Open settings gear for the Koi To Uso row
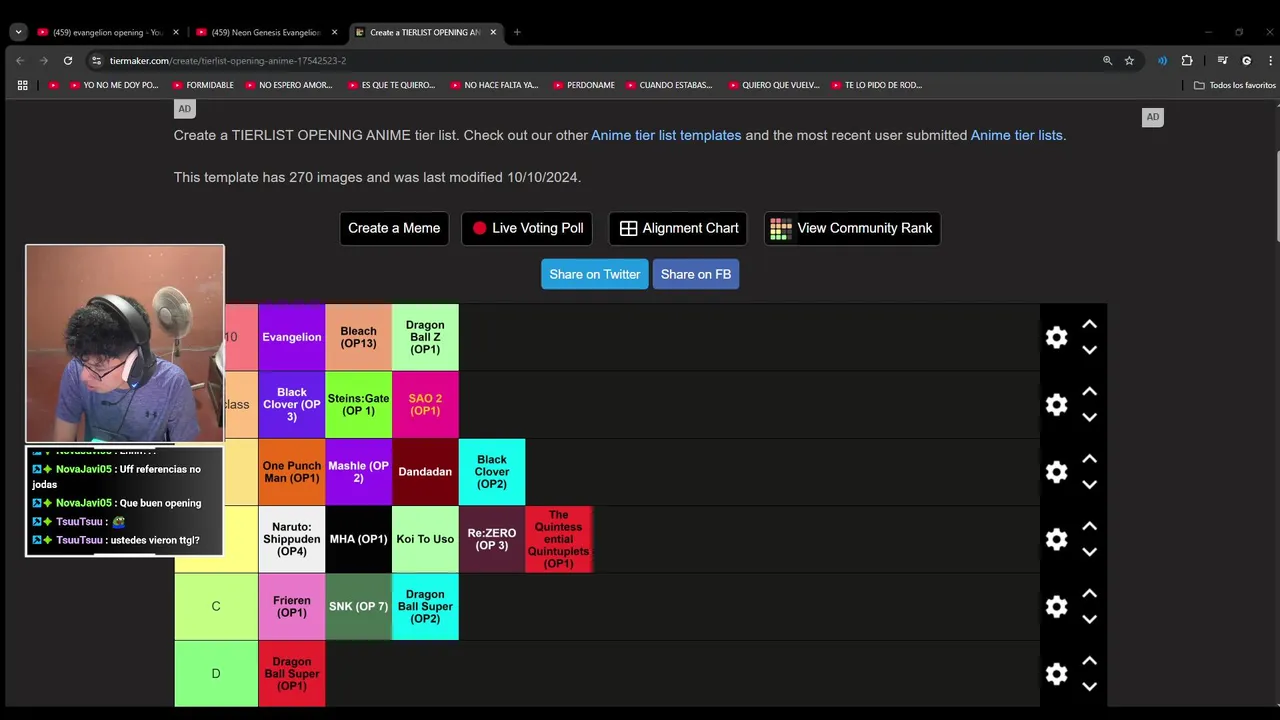 point(1056,539)
